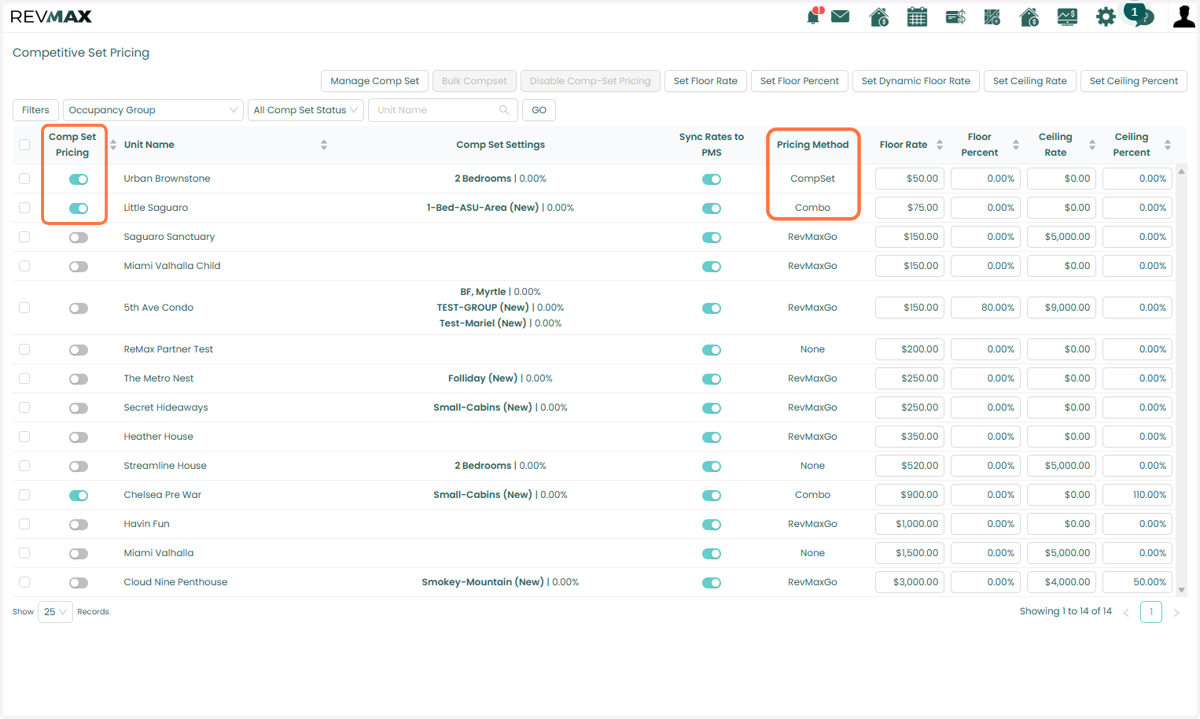Click the Manage Comp Set button
1200x719 pixels.
coord(375,81)
